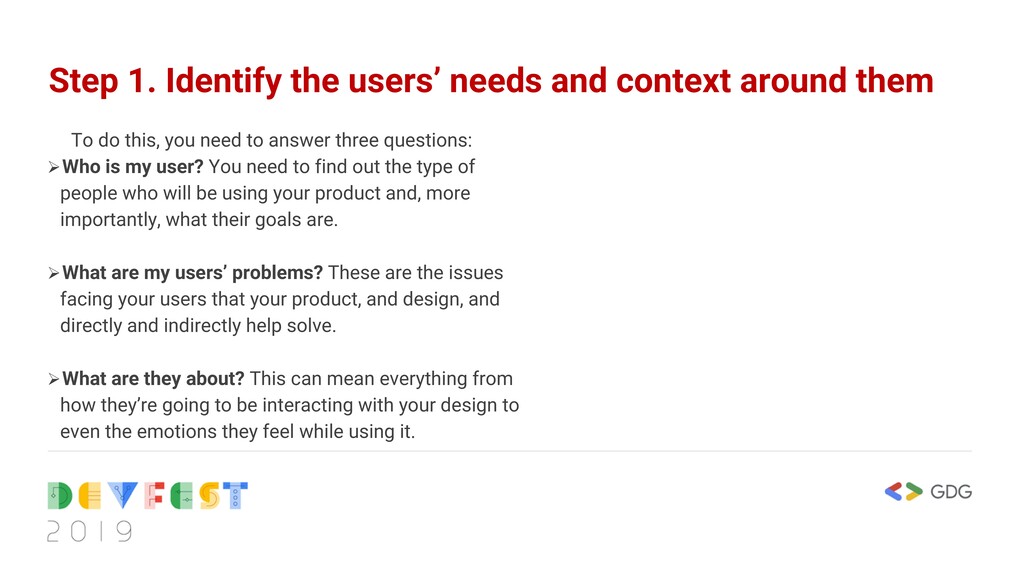The image size is (1024, 576).
Task: Click the GDG text label
Action: coord(951,492)
